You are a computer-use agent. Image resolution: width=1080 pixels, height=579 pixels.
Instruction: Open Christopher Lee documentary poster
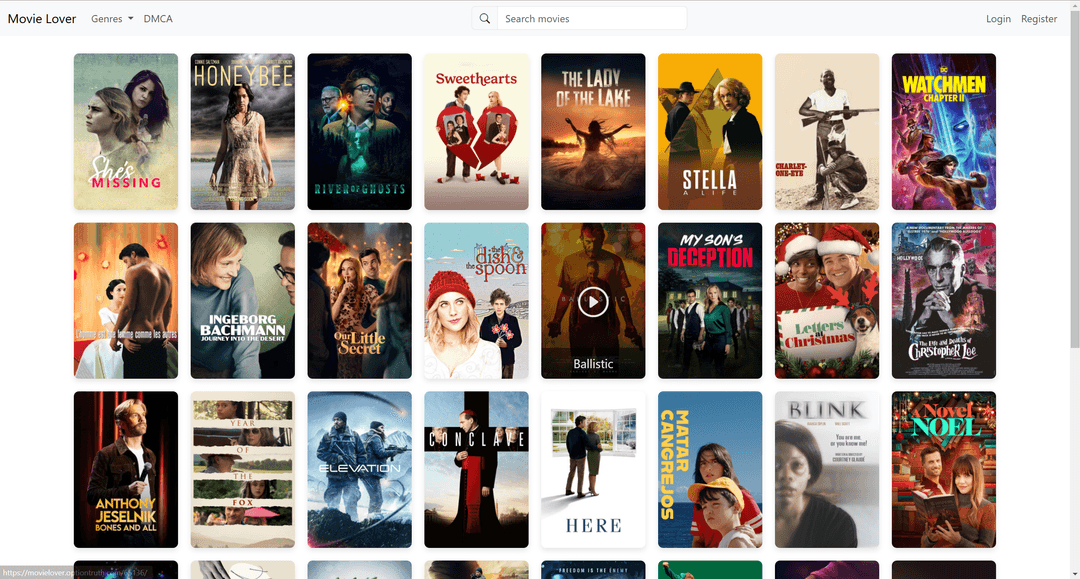(944, 301)
